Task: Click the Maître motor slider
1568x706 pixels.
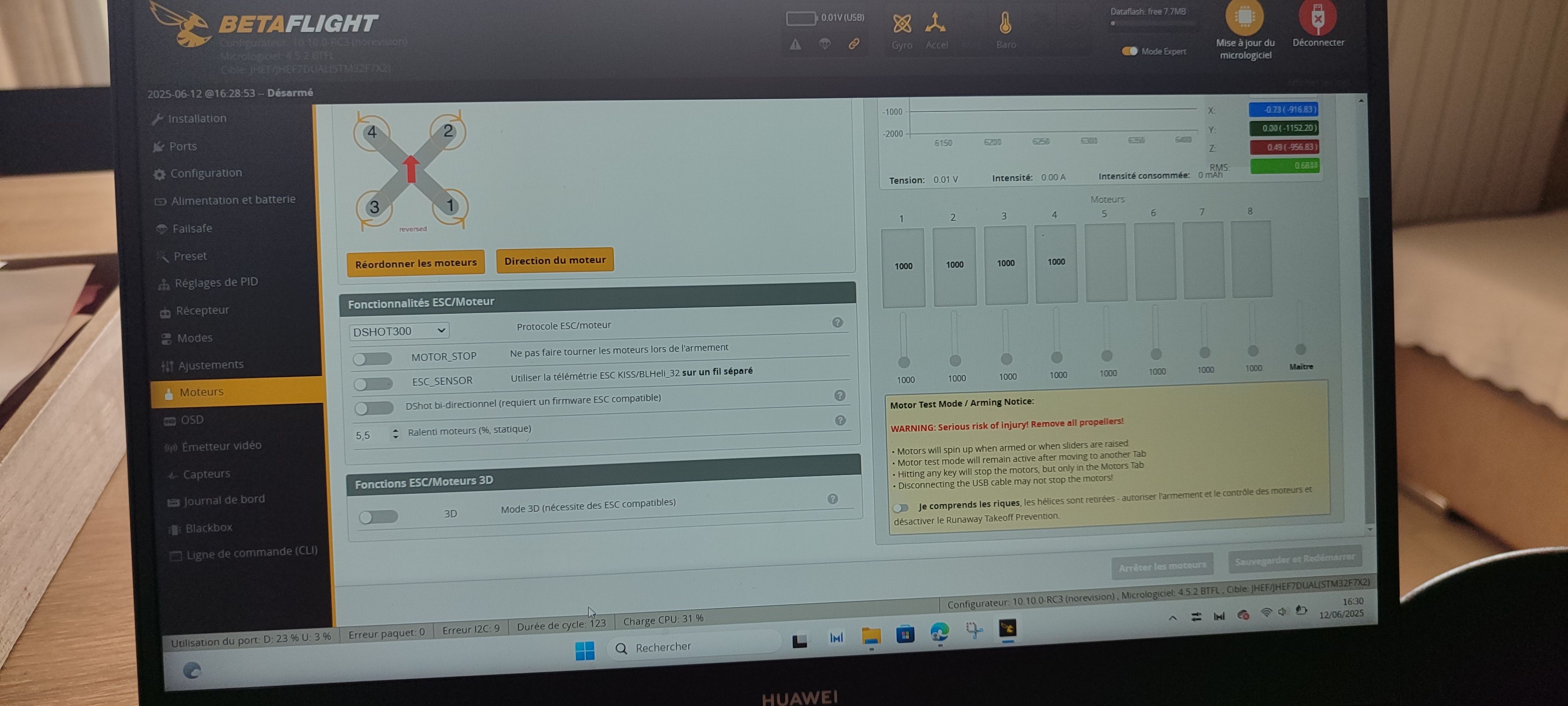Action: click(x=1300, y=349)
